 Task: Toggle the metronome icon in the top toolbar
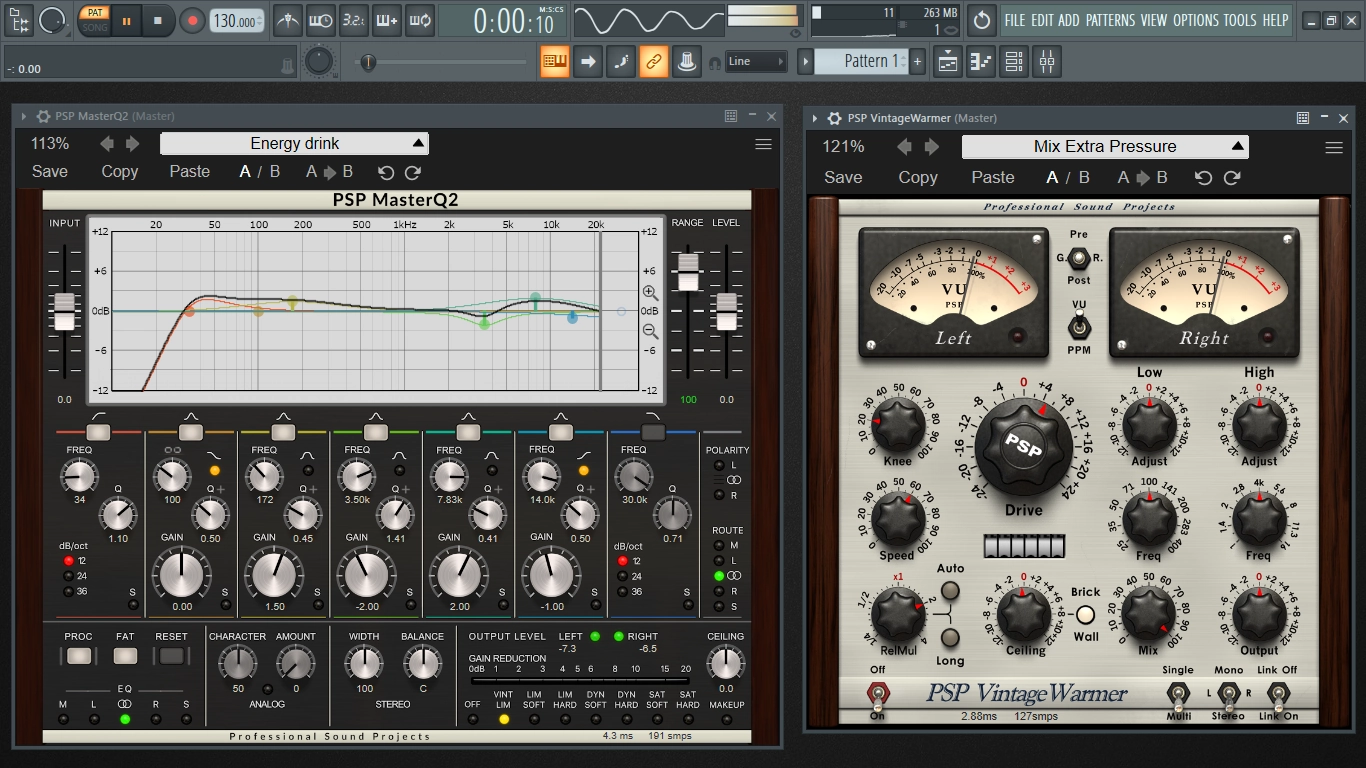coord(287,20)
